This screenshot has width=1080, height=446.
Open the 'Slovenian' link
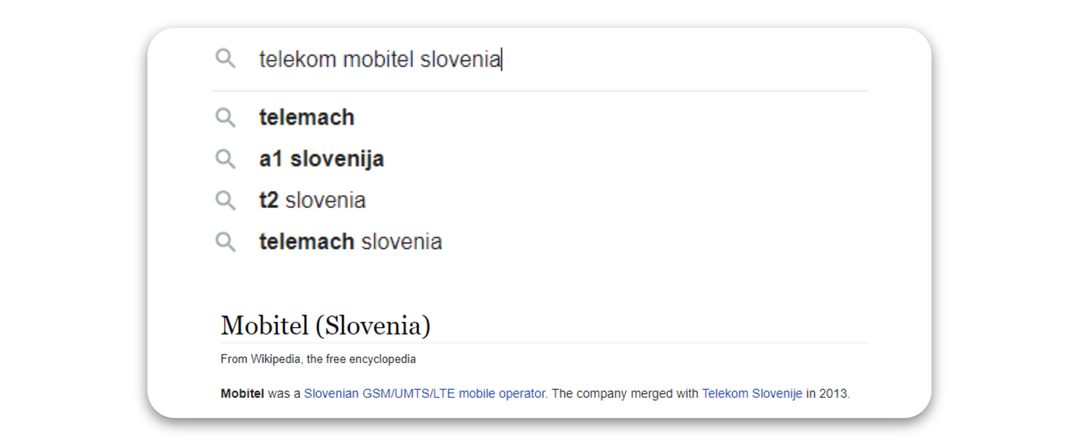[333, 394]
